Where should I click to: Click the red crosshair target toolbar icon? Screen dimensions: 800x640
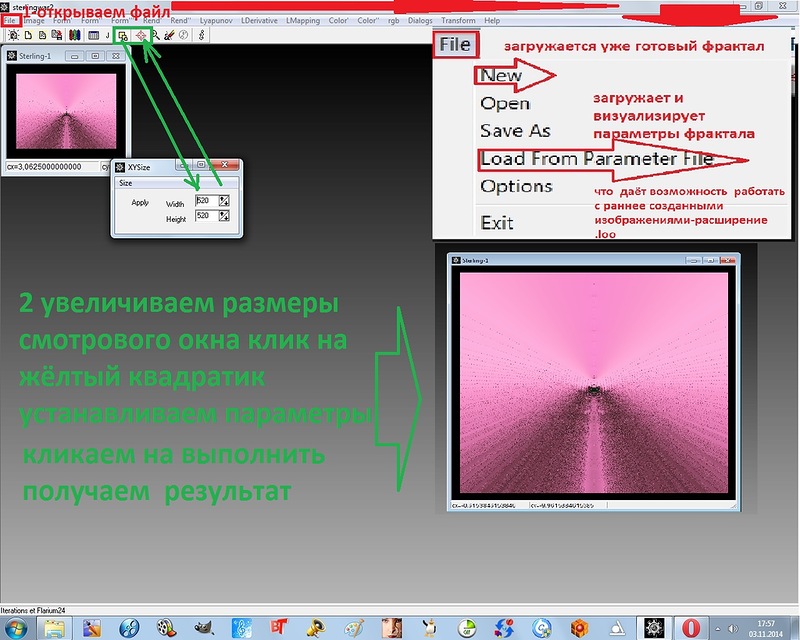(141, 34)
